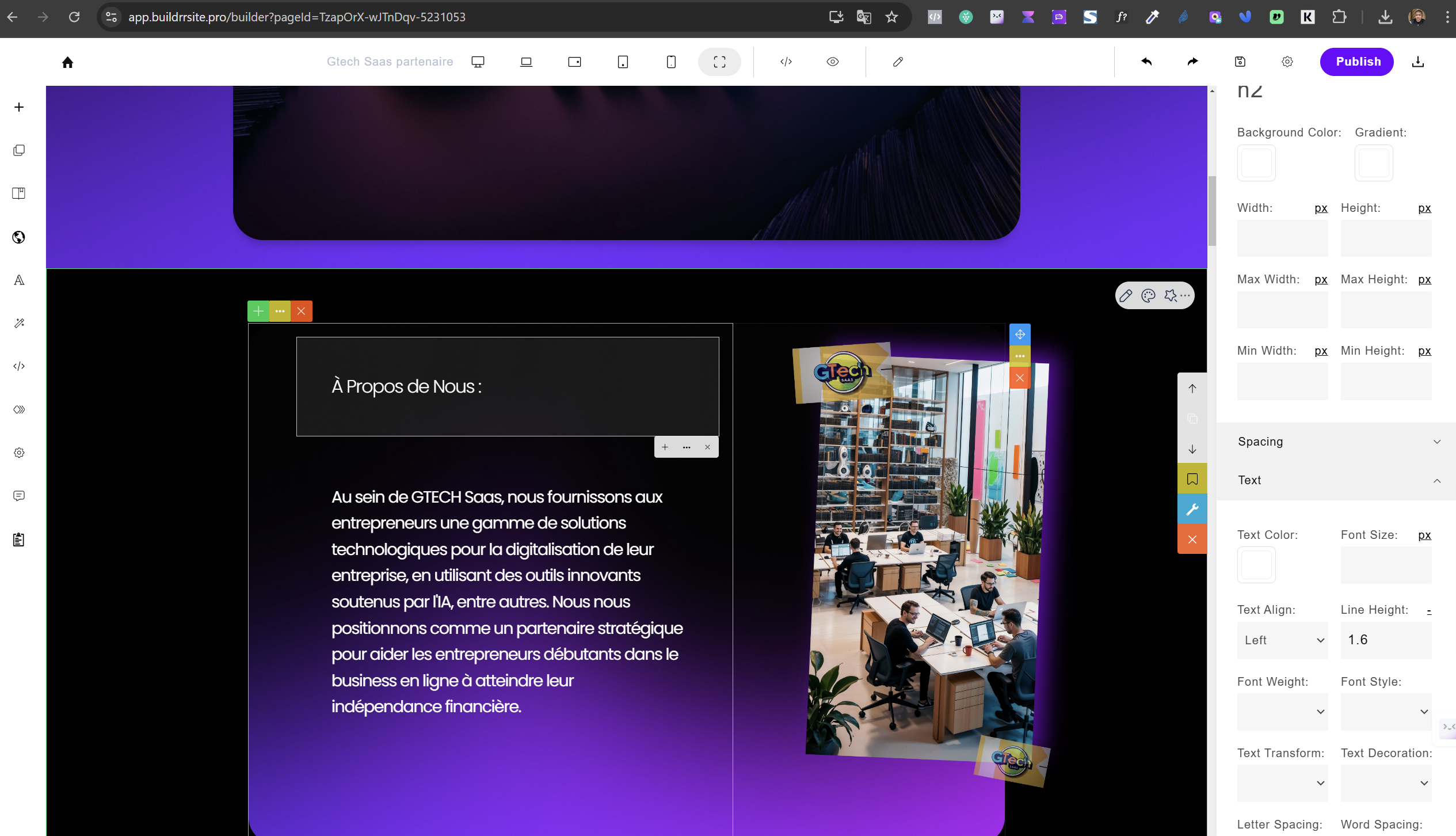Viewport: 1456px width, 836px height.
Task: Open the Text Transform dropdown
Action: [1283, 783]
